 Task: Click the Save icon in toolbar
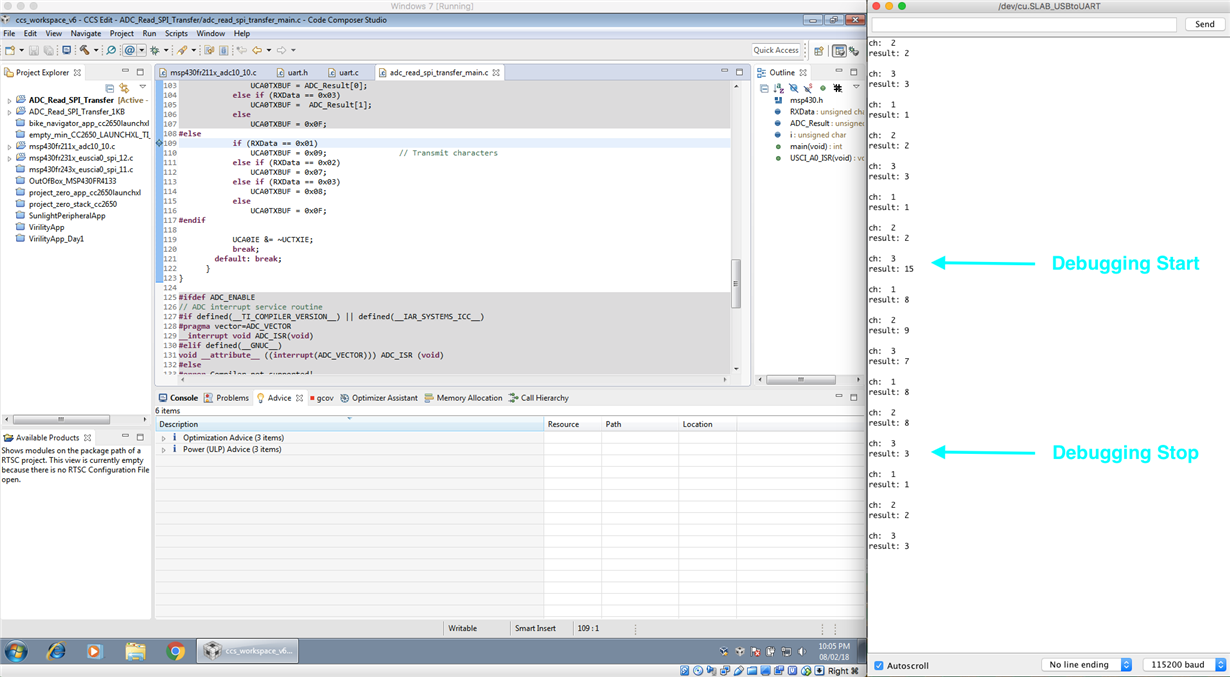[x=34, y=50]
